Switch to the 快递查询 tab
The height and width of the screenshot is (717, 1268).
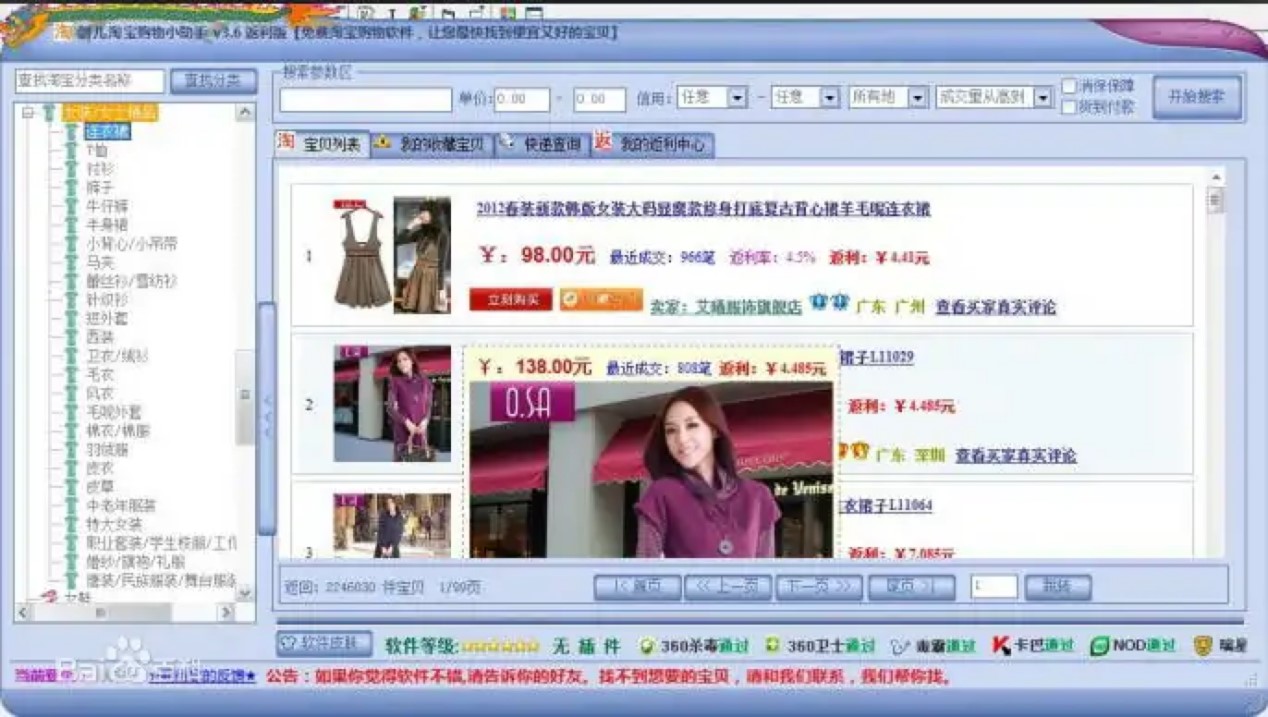tap(542, 144)
